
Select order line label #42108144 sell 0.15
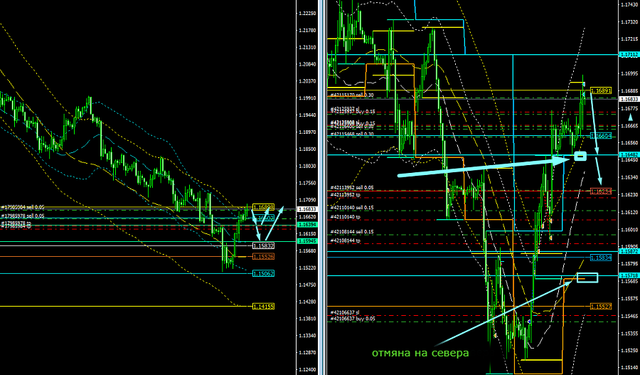pyautogui.click(x=352, y=232)
